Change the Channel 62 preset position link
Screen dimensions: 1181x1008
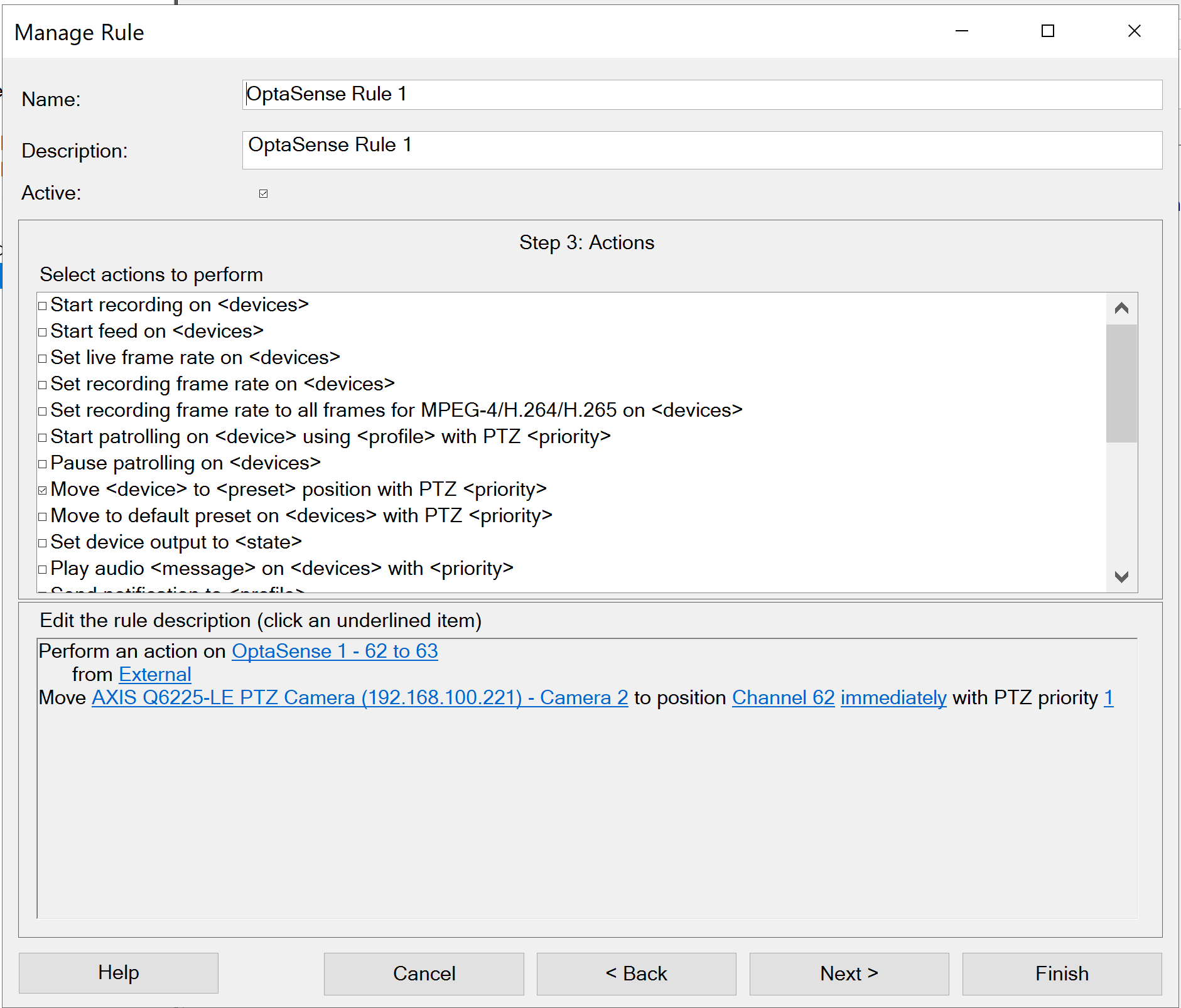click(783, 697)
